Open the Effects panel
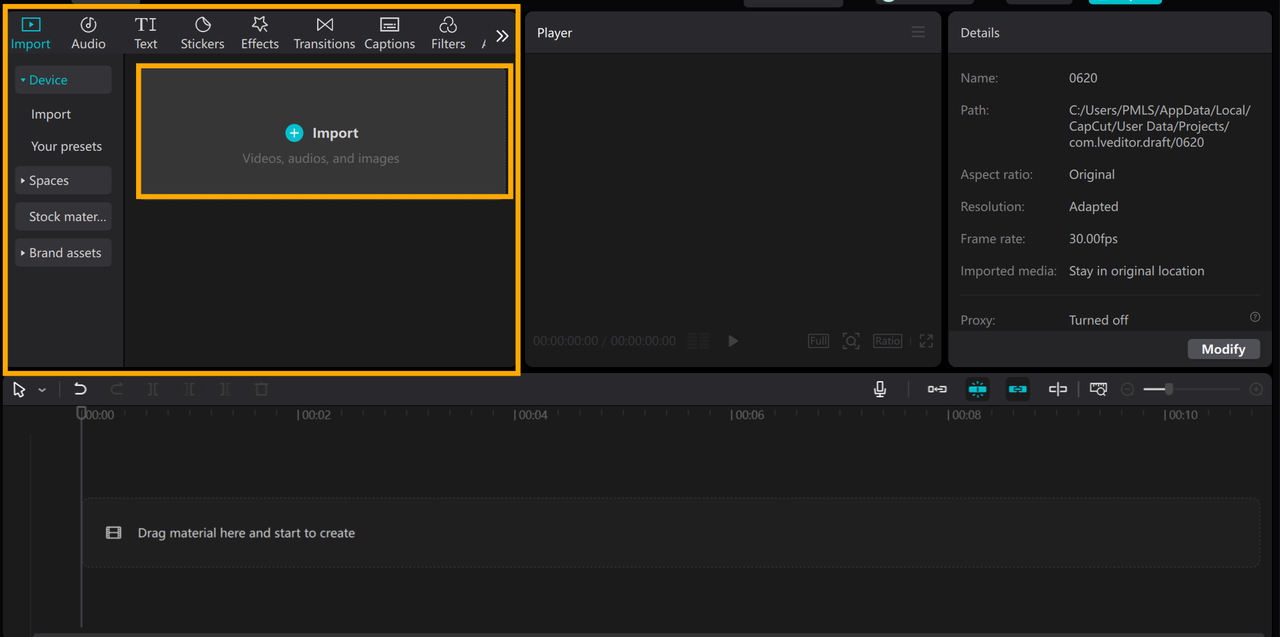Image resolution: width=1280 pixels, height=637 pixels. coord(259,31)
